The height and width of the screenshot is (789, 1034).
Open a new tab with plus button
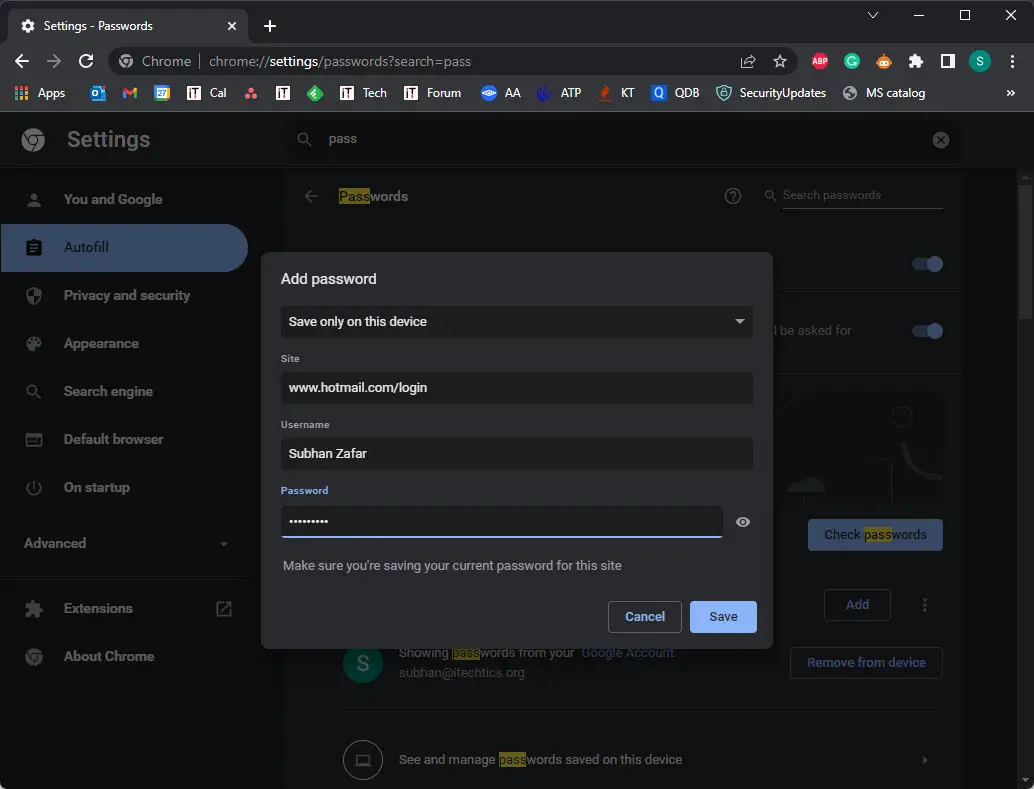270,26
